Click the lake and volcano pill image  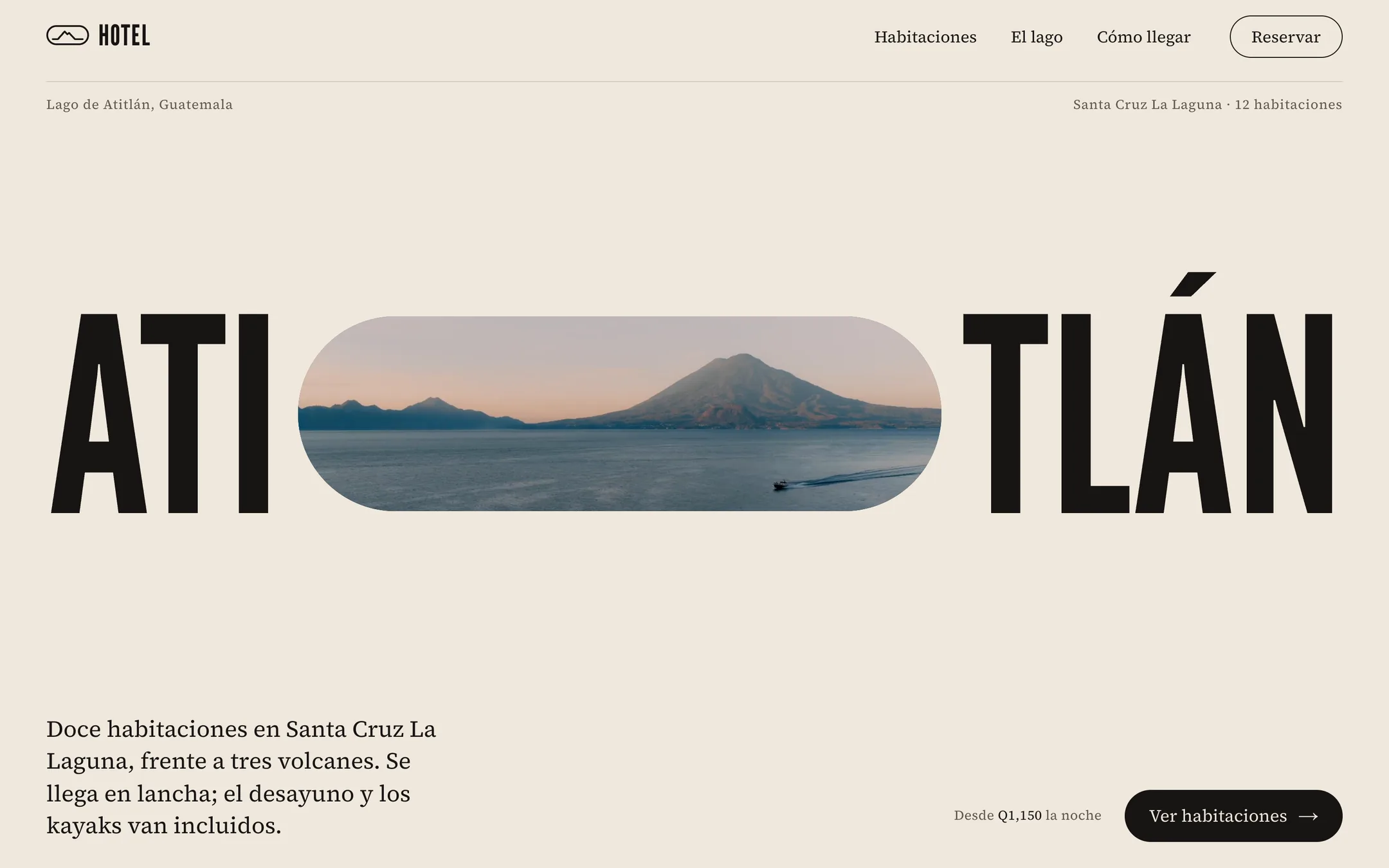click(619, 413)
